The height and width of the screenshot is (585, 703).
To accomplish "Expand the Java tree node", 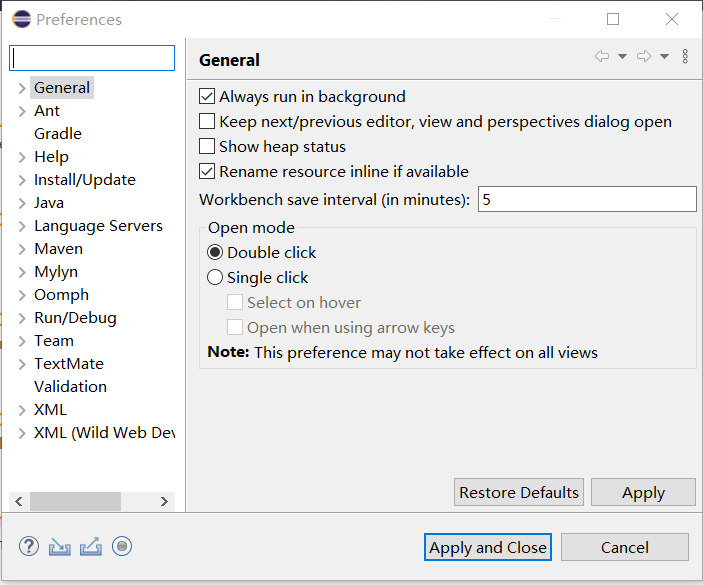I will [22, 203].
